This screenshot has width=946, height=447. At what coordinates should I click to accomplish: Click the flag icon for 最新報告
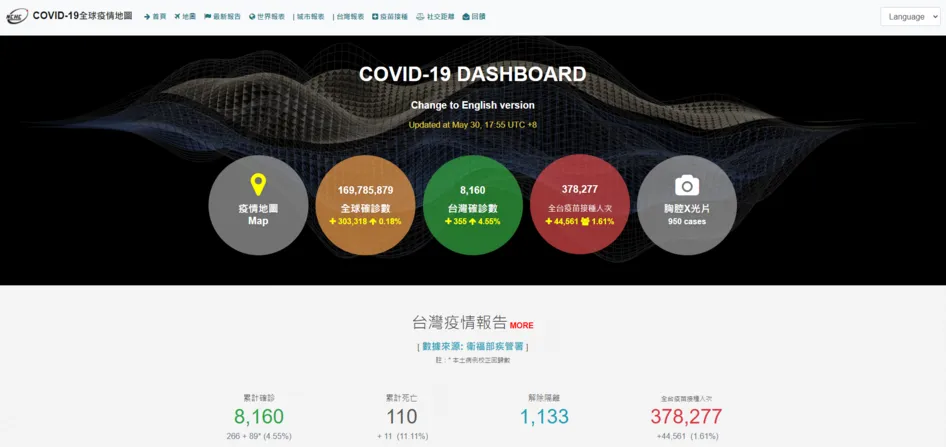pyautogui.click(x=207, y=17)
